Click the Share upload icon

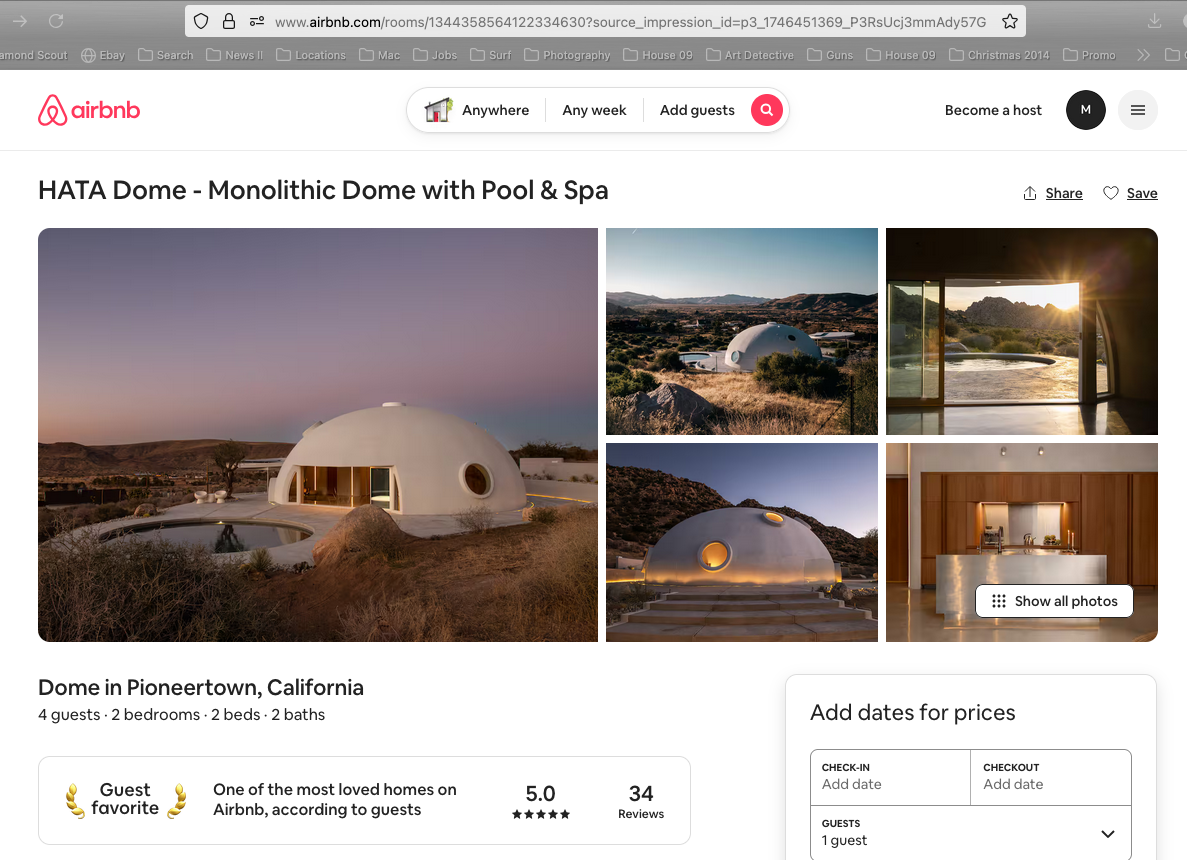[1030, 193]
